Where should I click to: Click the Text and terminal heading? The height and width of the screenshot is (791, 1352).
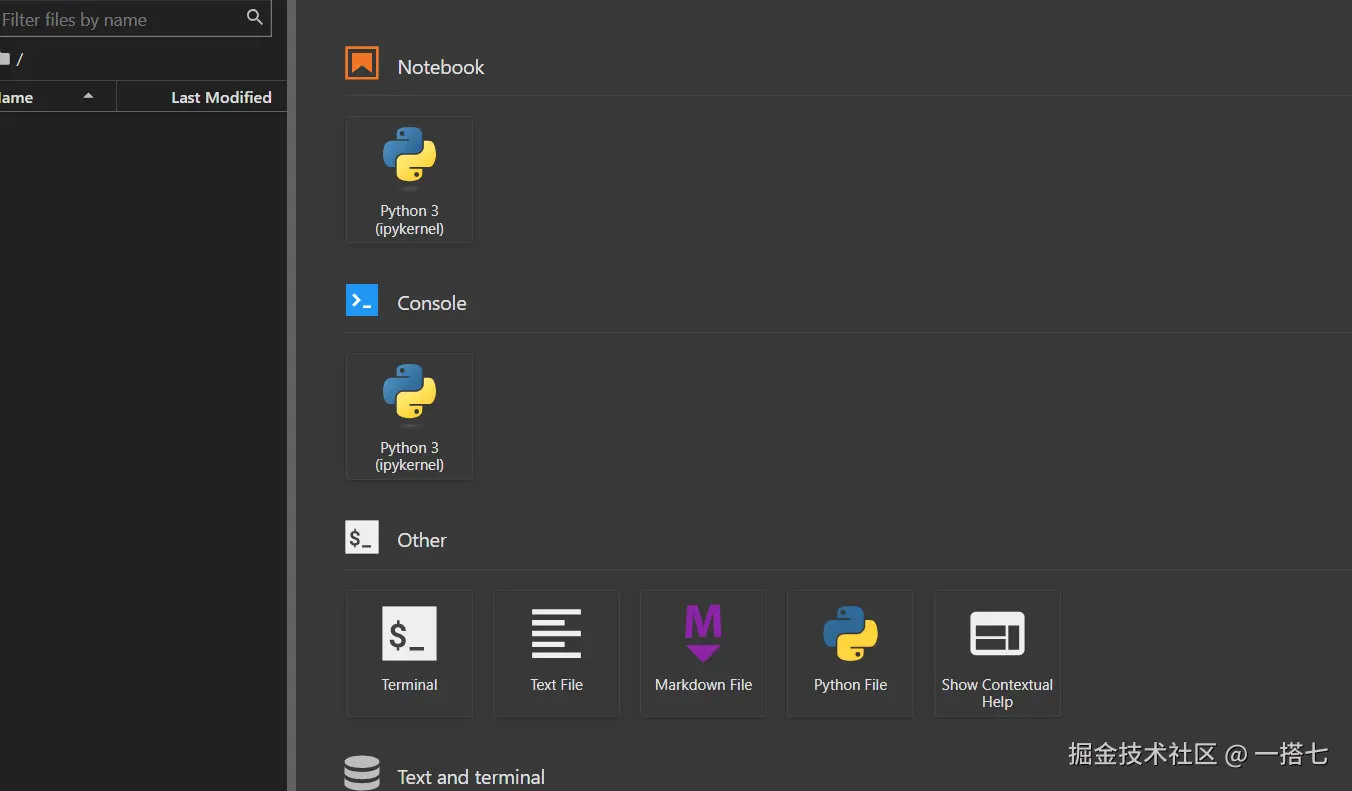[x=471, y=777]
